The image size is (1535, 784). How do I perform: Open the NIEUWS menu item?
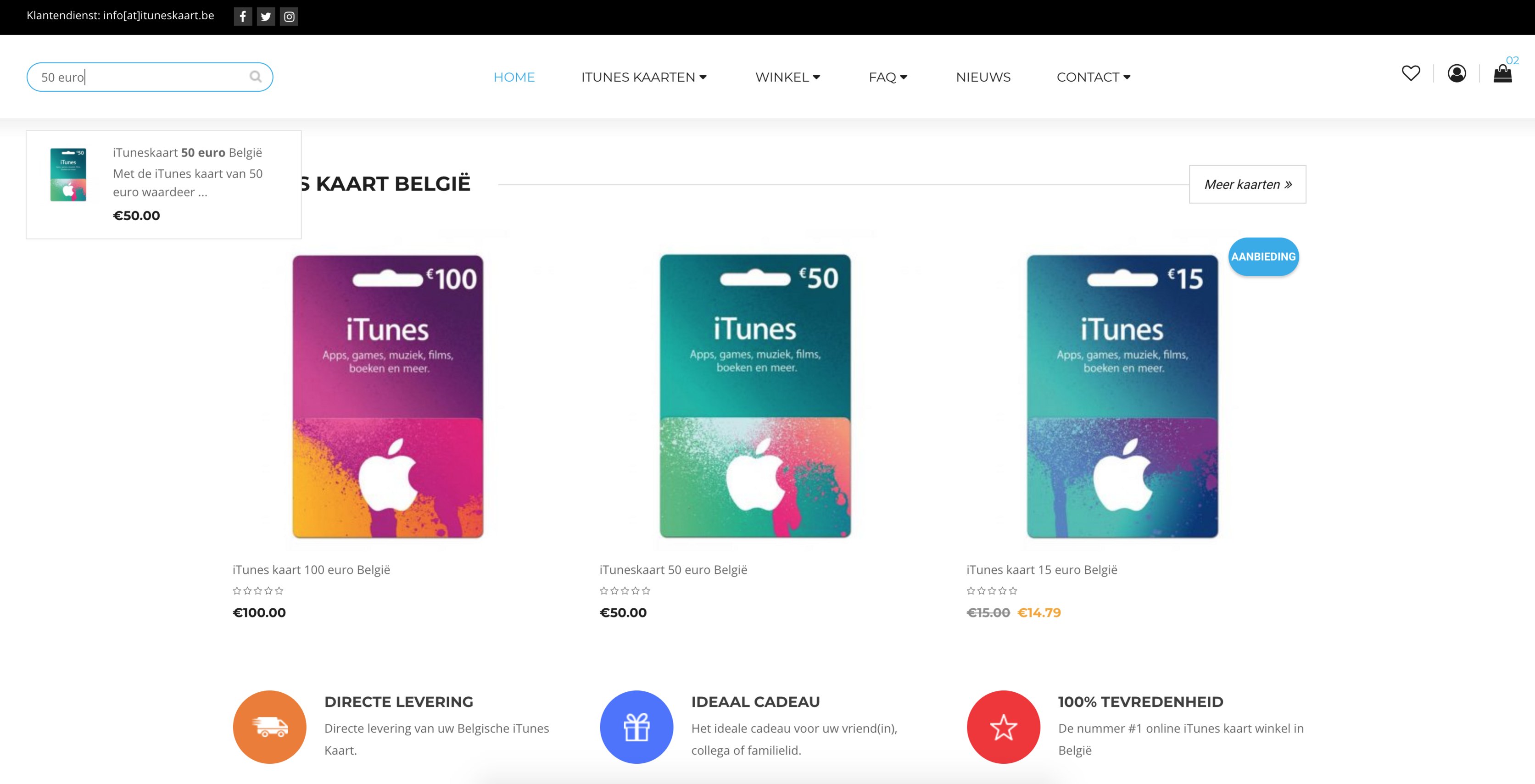coord(983,78)
